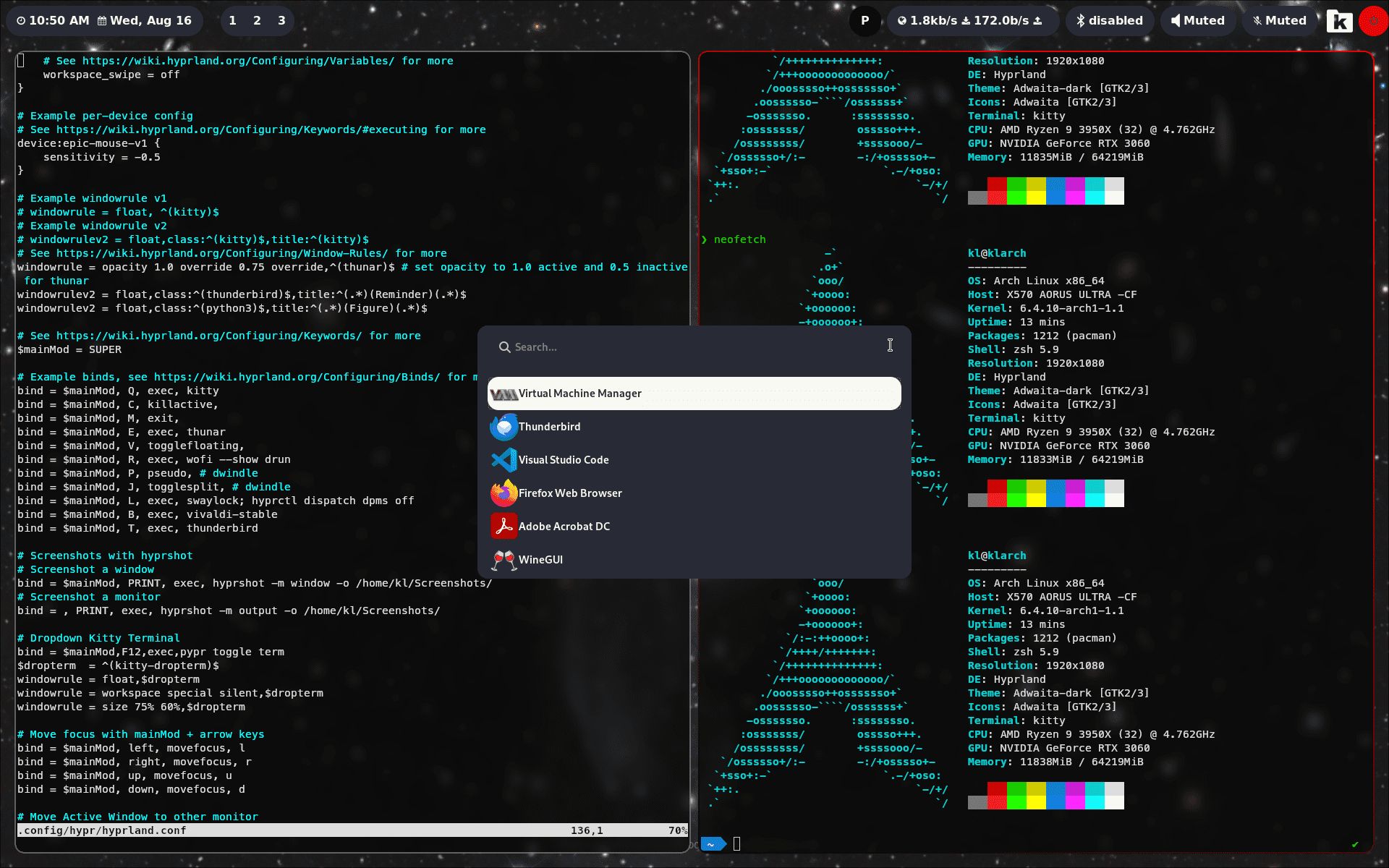The image size is (1389, 868).
Task: Click the '$mainMod = SUPER' line
Action: point(69,349)
